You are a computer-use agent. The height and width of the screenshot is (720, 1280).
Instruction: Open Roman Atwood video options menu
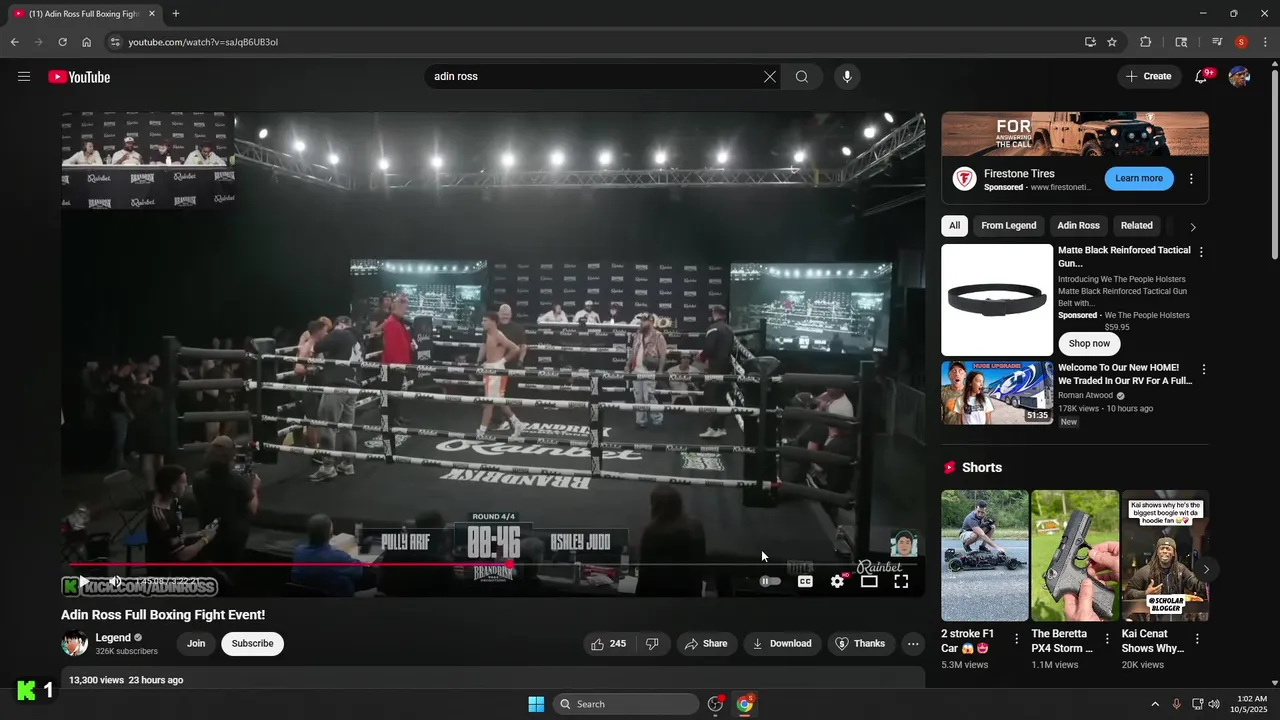1203,369
